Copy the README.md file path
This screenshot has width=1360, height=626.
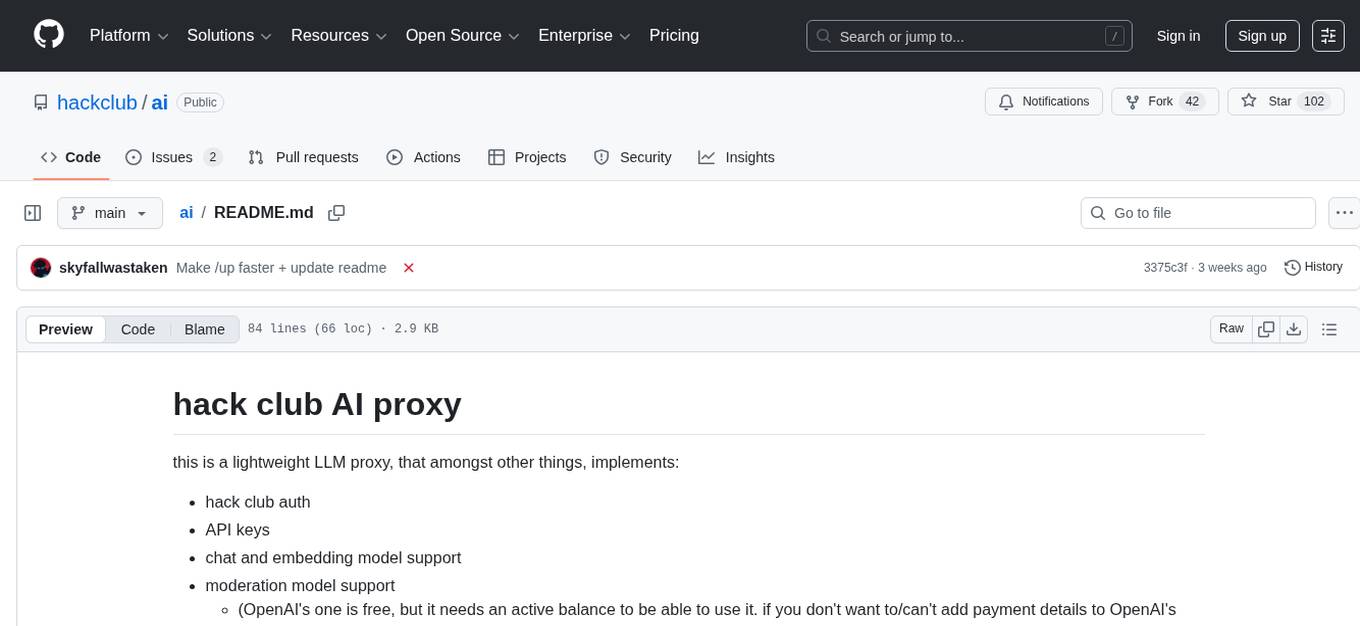(x=337, y=213)
